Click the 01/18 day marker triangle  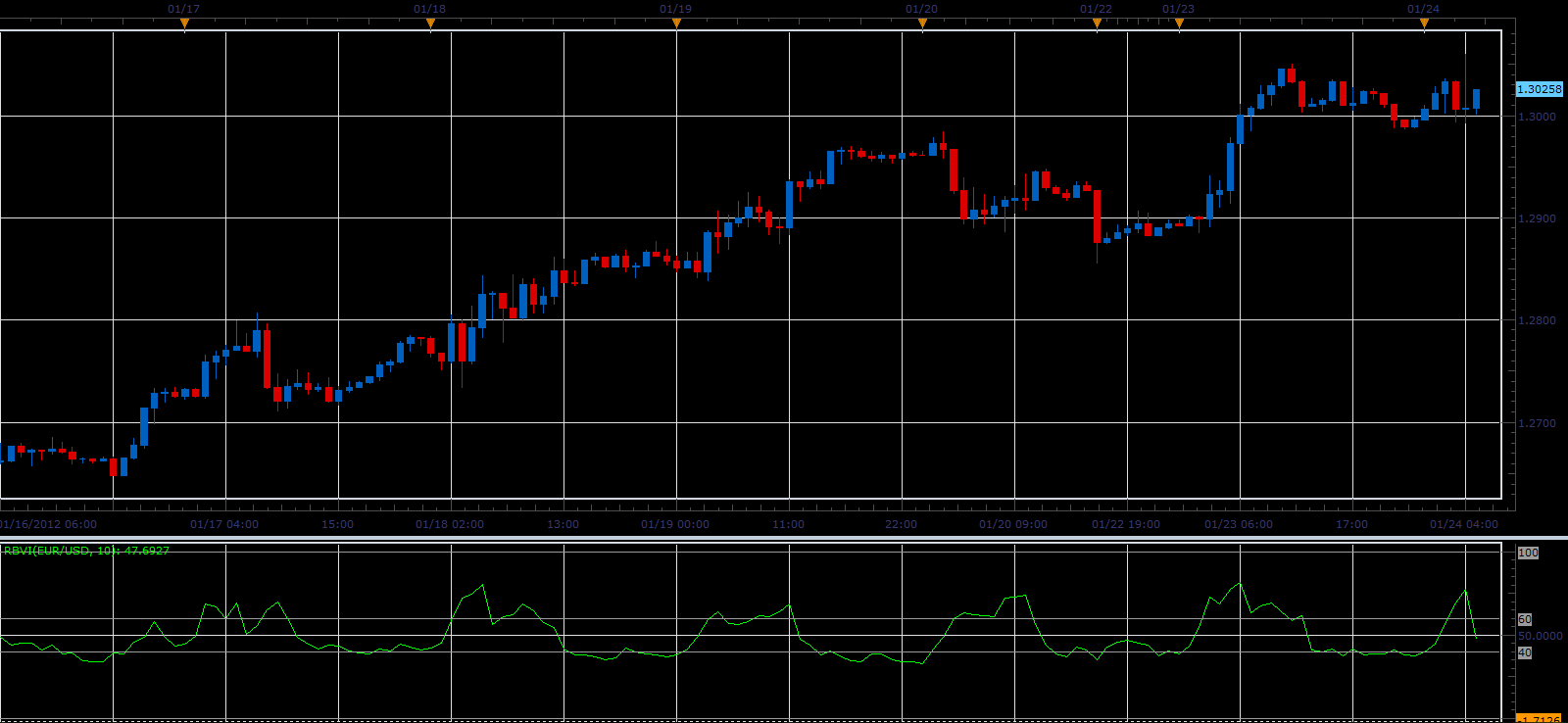click(430, 24)
